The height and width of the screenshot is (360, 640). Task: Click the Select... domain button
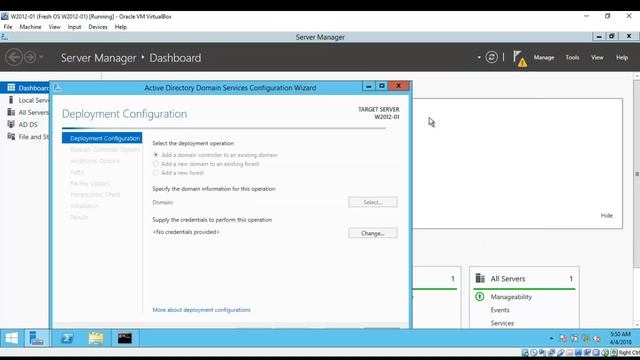point(373,202)
